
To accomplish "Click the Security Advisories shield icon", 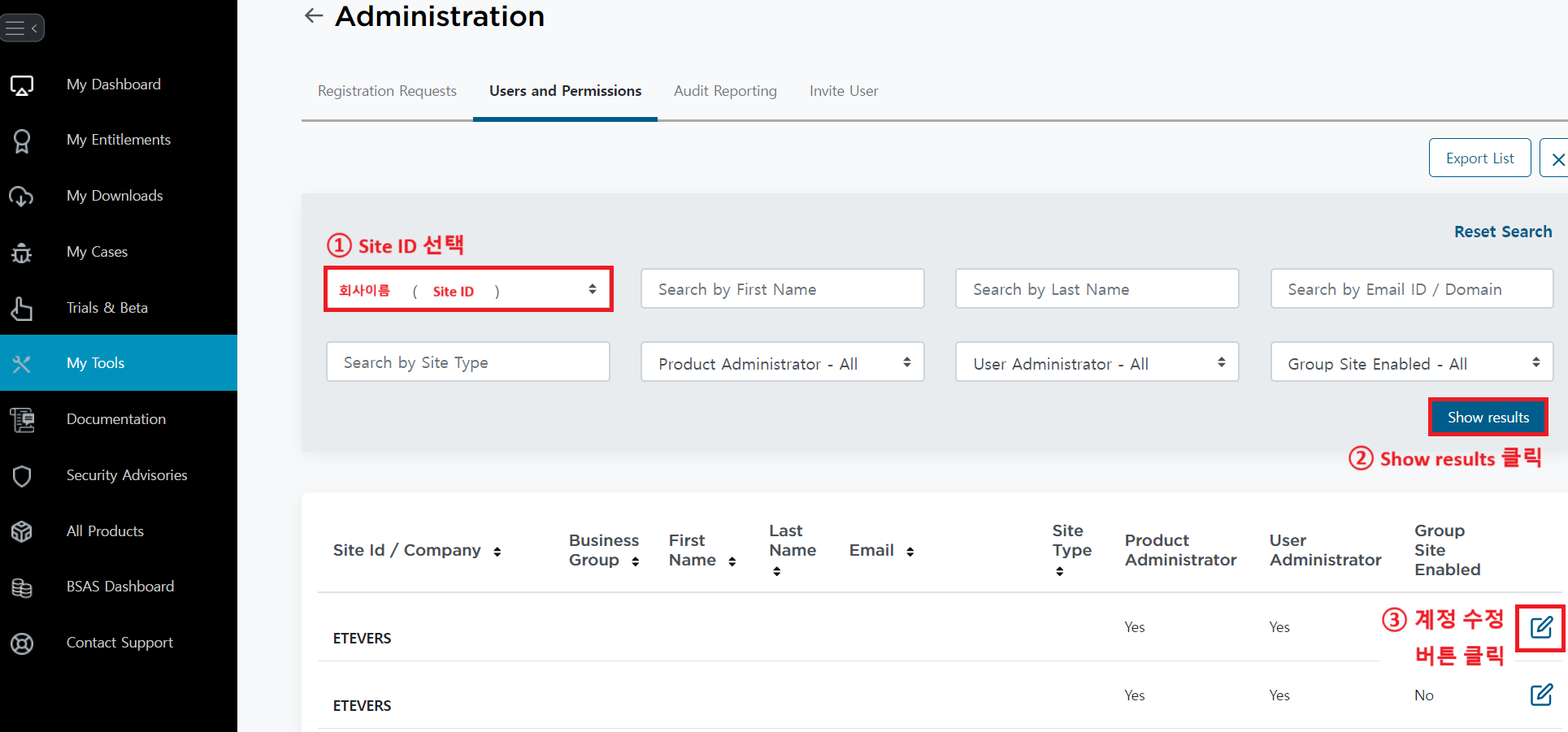I will click(x=22, y=476).
